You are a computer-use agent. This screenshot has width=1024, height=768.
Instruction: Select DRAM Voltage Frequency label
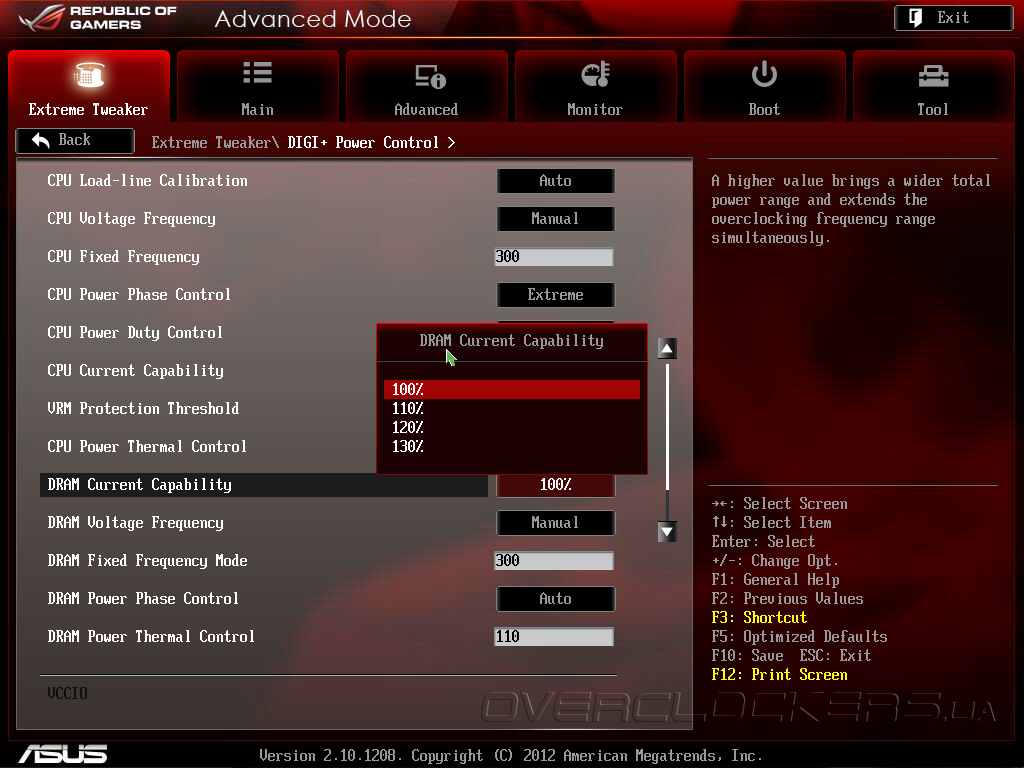(x=135, y=522)
